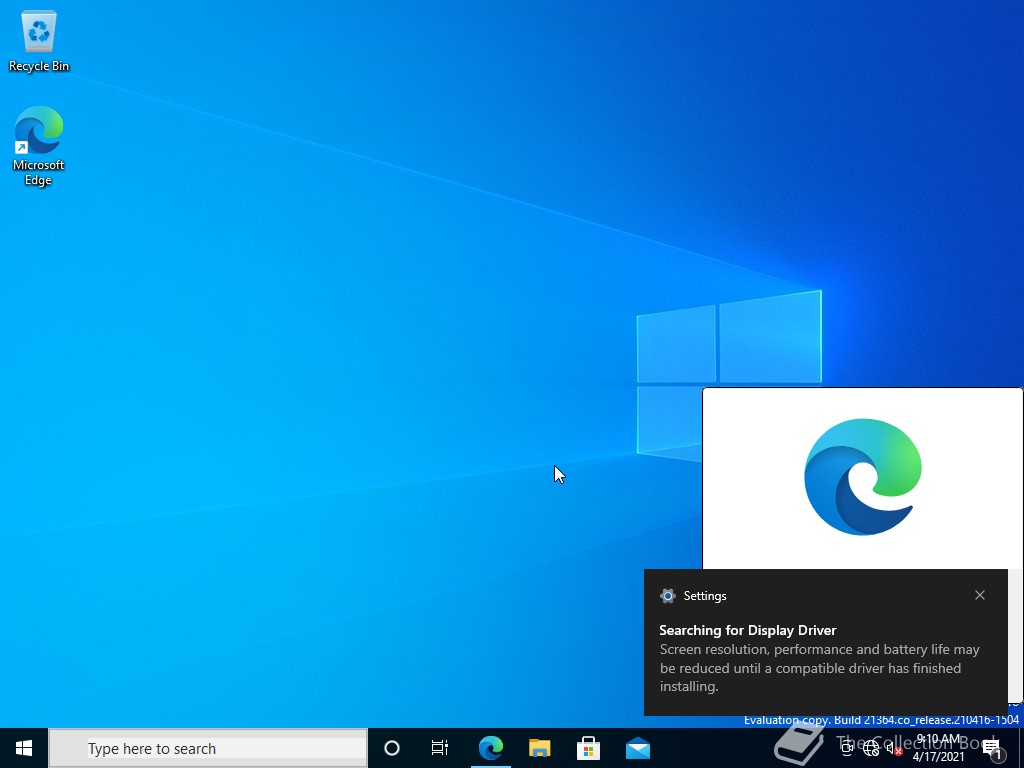This screenshot has height=768, width=1024.
Task: Open the clock showing 9:10 AM 4/17/2021
Action: [938, 748]
